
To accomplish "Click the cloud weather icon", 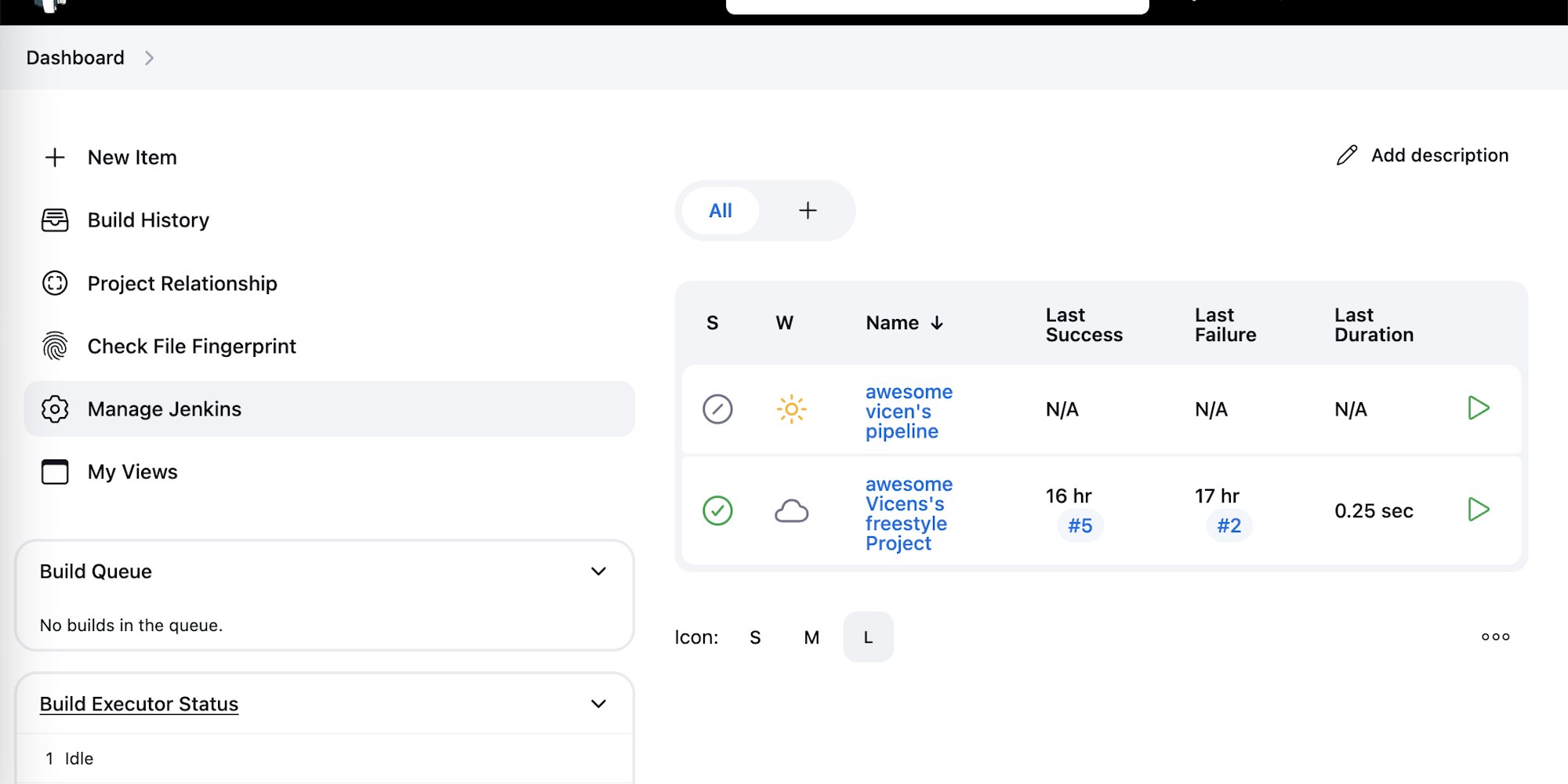I will pos(791,511).
